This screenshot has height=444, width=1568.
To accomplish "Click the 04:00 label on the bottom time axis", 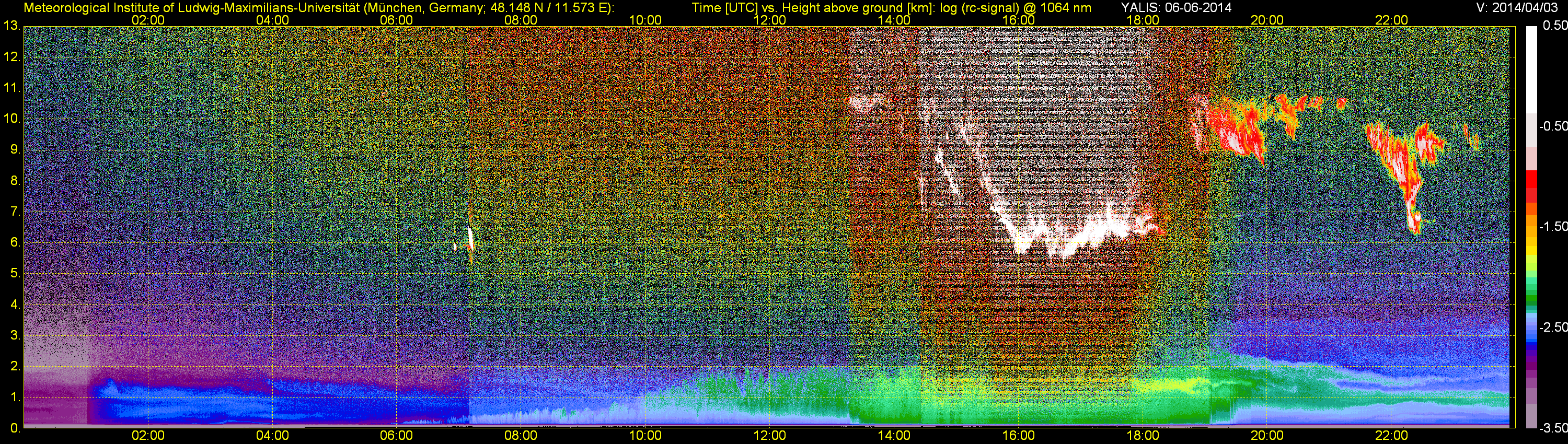I will tap(272, 436).
